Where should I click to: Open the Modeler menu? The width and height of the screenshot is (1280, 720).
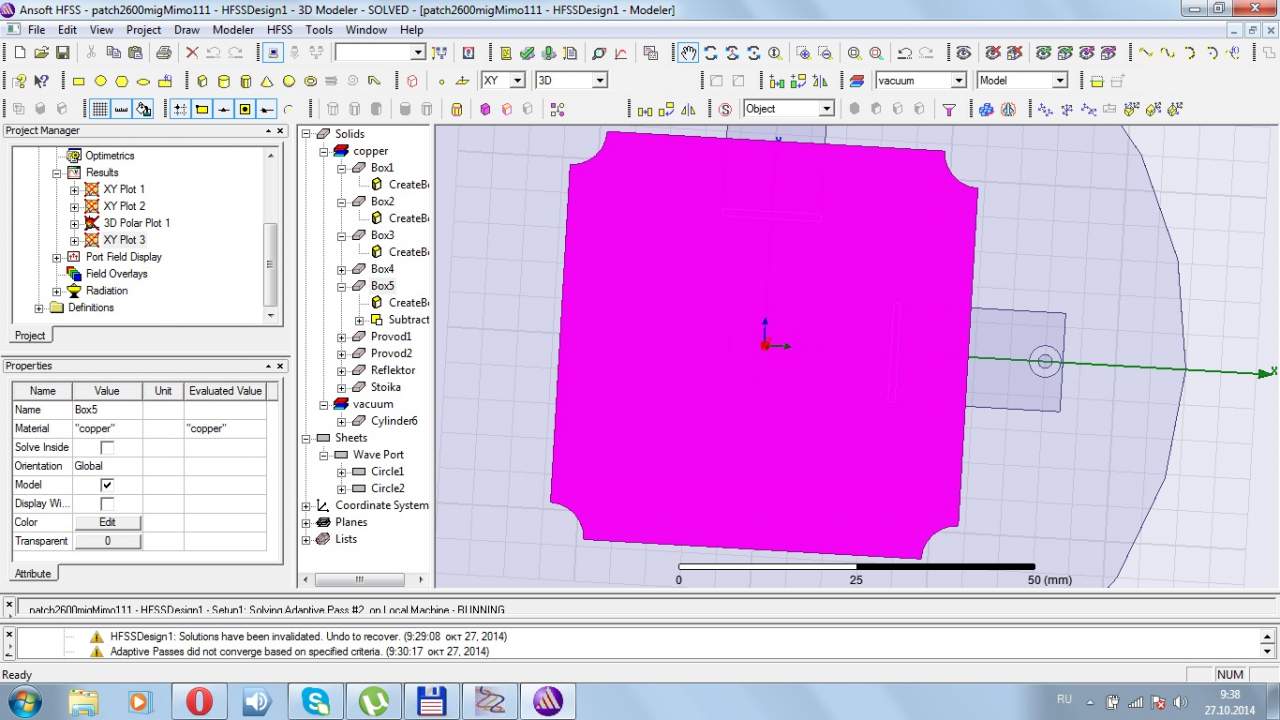click(x=233, y=30)
